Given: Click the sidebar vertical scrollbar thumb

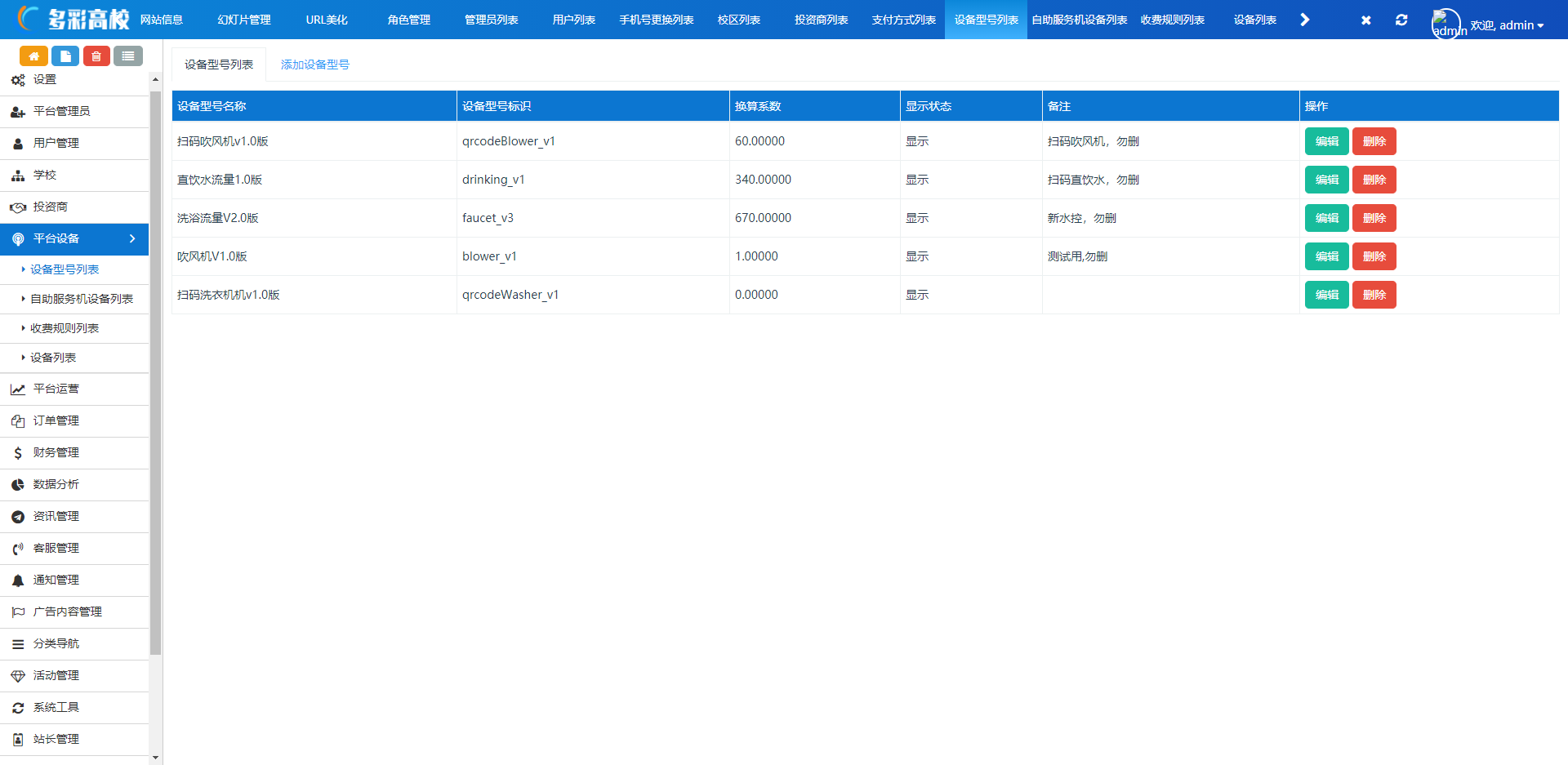Looking at the screenshot, I should tap(155, 373).
